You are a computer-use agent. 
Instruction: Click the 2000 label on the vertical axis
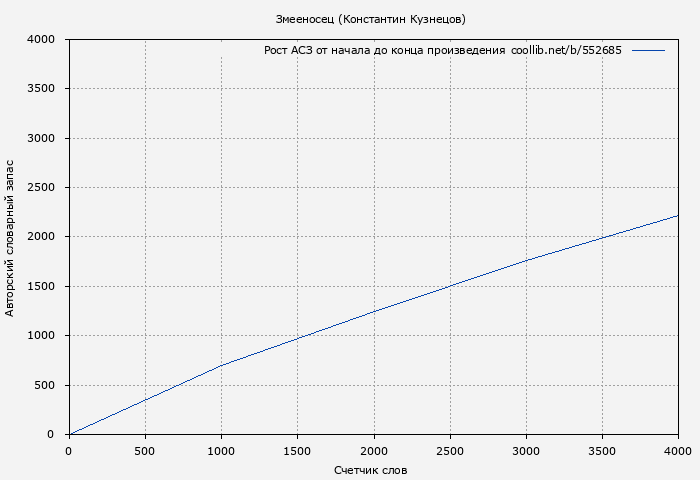[x=41, y=237]
